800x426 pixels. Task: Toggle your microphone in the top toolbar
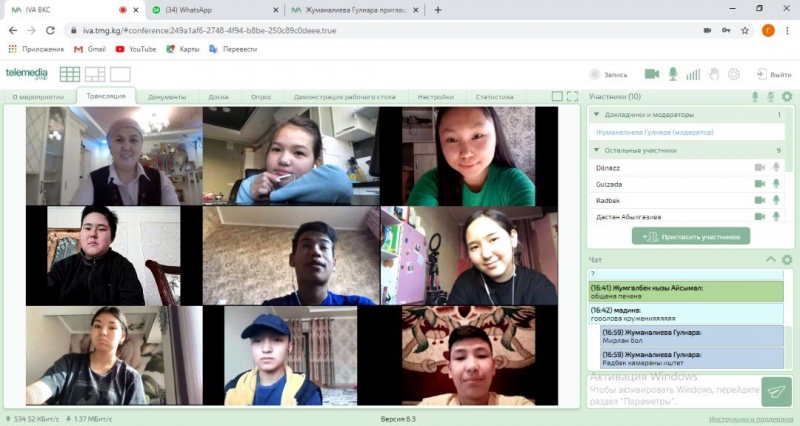tap(673, 74)
